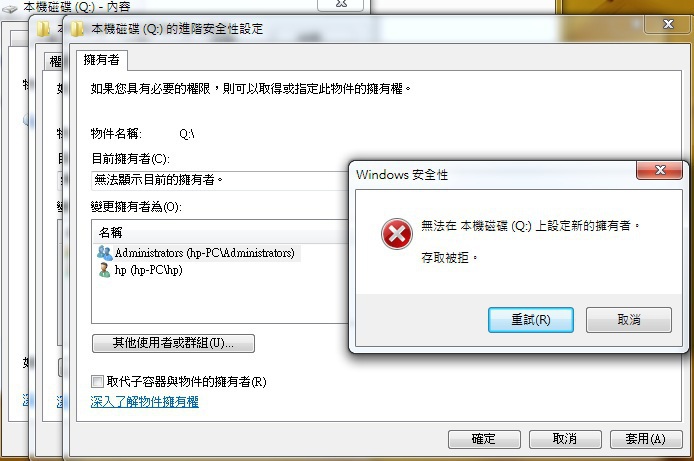The height and width of the screenshot is (461, 694).
Task: Select Administrators (hp-PC\Administrators) in the list
Action: tap(198, 253)
